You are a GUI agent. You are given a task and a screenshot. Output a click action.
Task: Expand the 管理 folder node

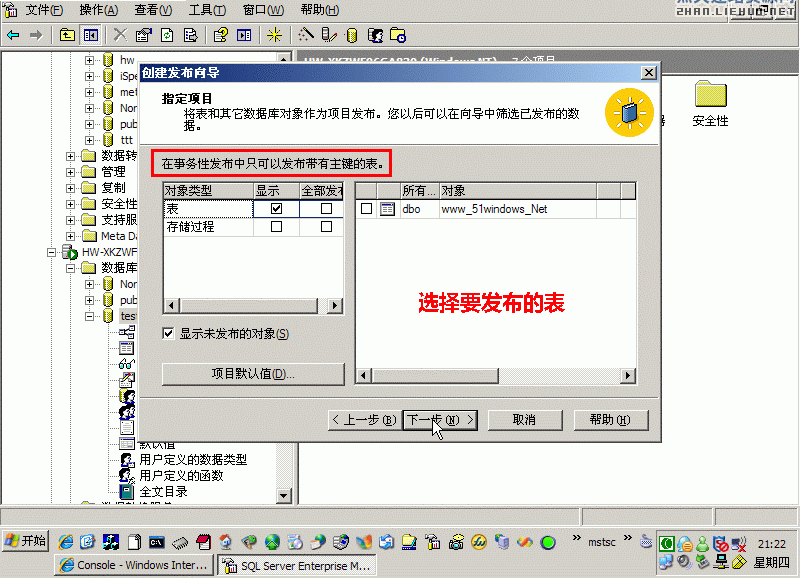70,172
